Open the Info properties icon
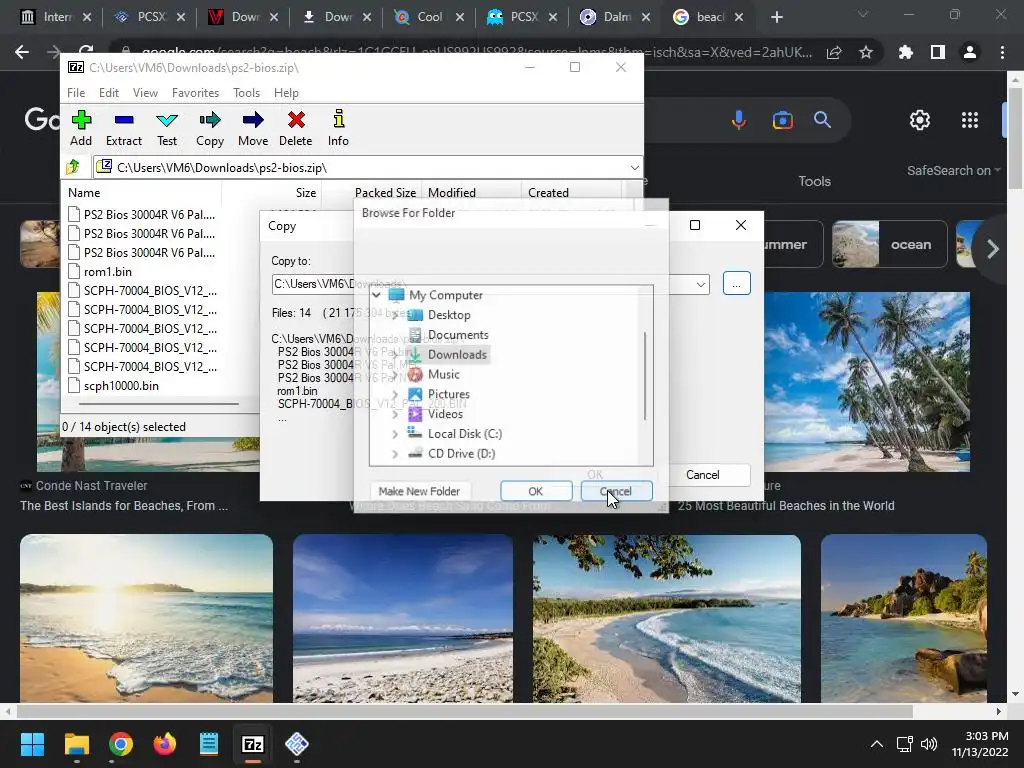 tap(338, 121)
